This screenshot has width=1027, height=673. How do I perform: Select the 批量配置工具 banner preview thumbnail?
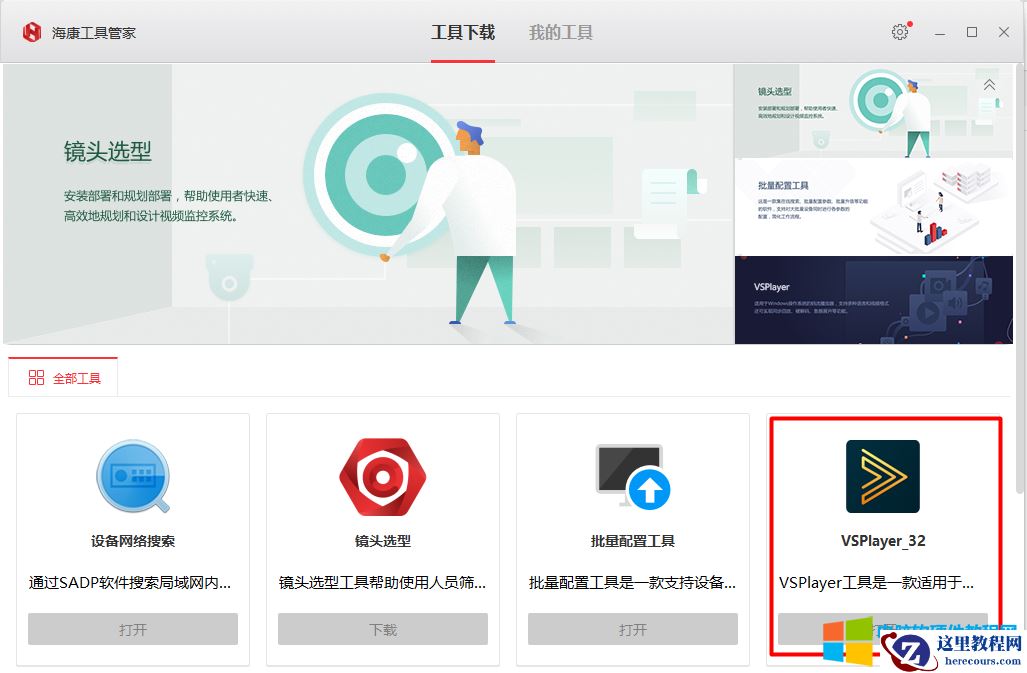coord(873,205)
